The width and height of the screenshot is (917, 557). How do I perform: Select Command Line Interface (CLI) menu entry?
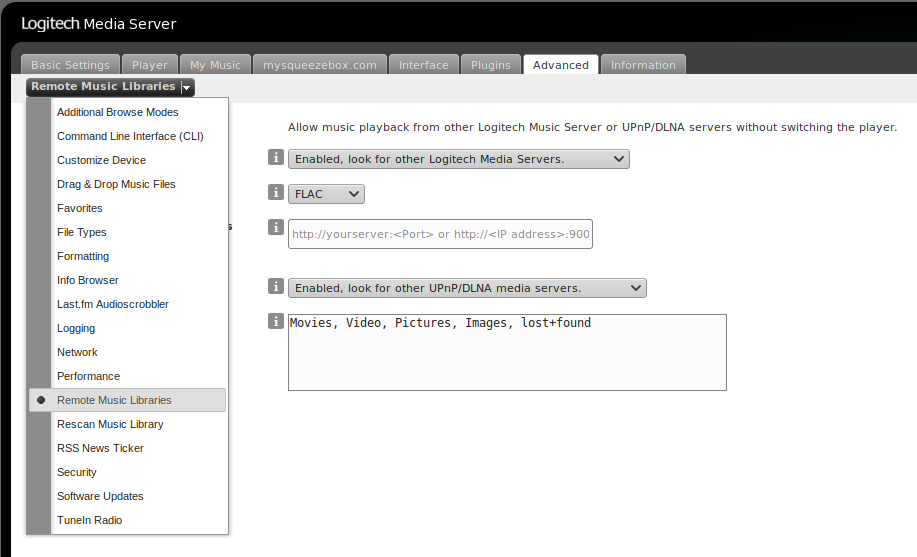tap(127, 136)
